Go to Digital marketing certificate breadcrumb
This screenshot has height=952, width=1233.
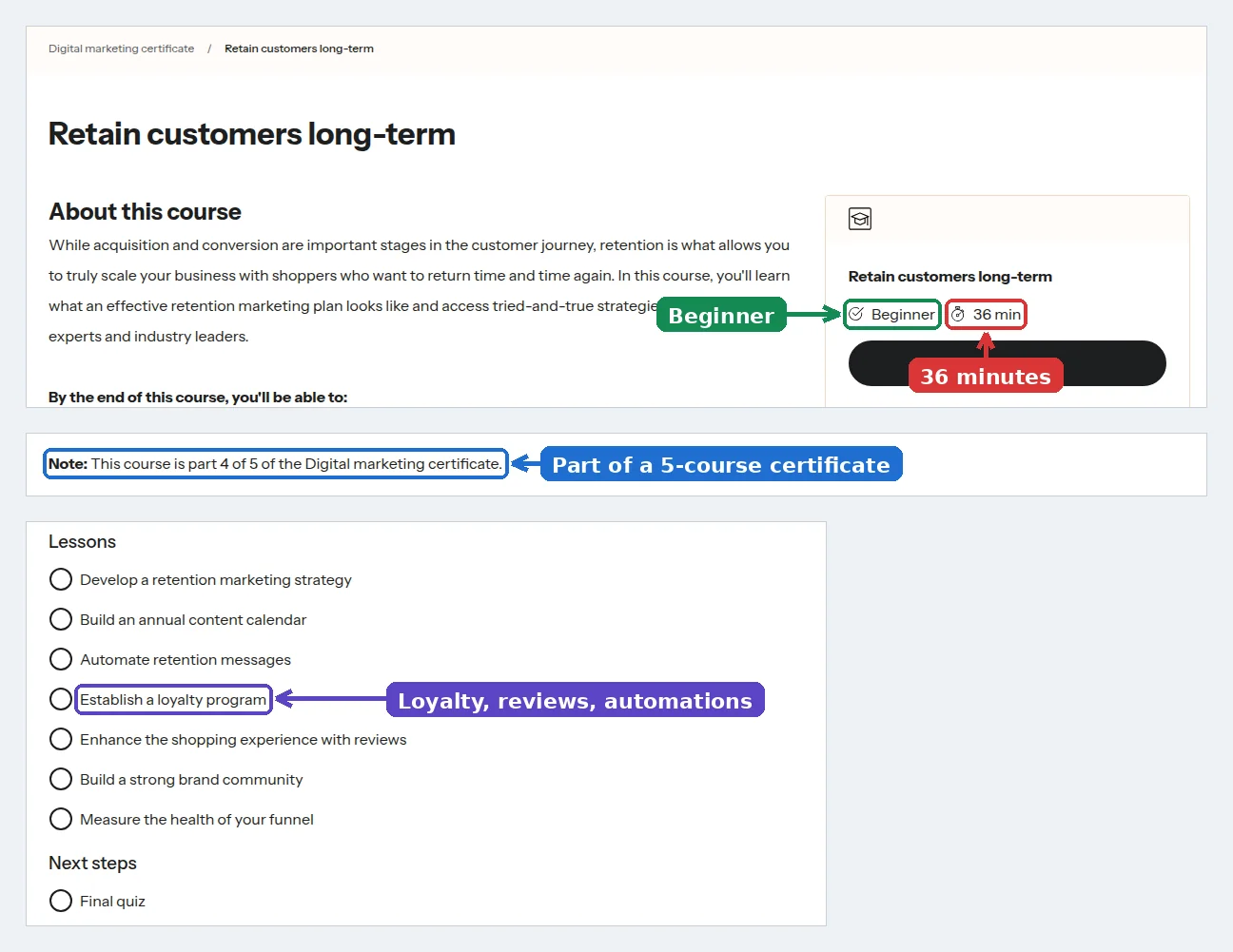[121, 49]
